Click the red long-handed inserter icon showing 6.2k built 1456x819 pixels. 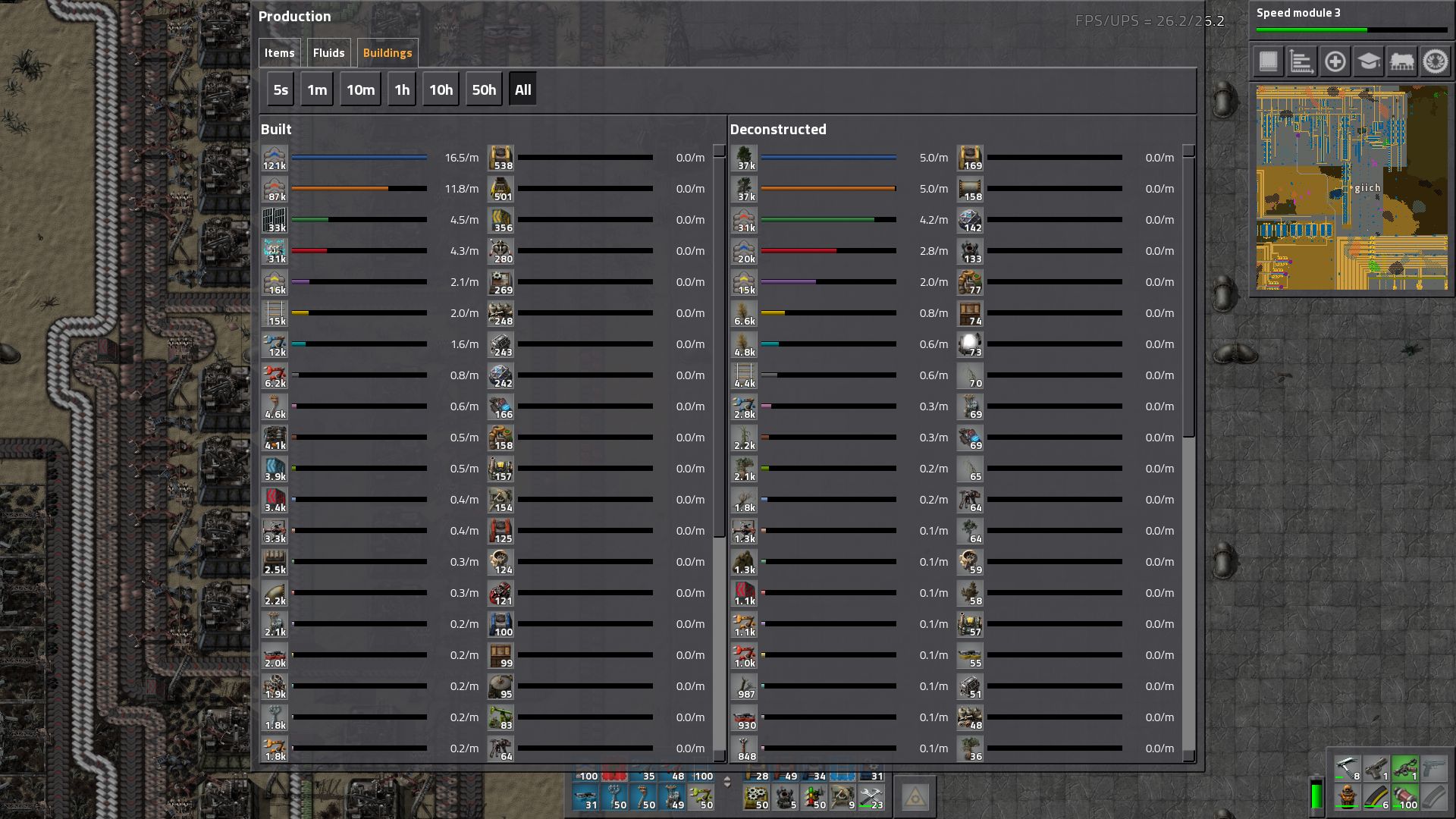(x=275, y=375)
